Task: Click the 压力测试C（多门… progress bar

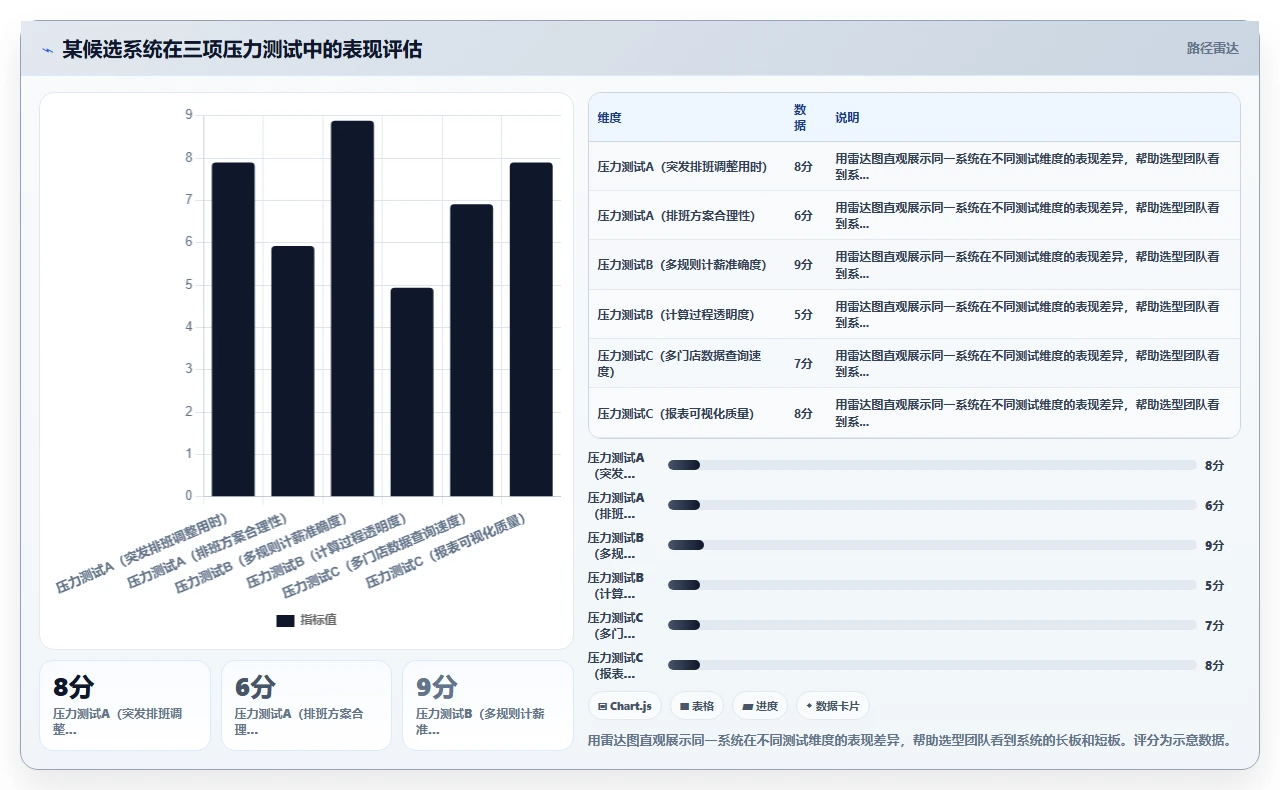Action: (932, 625)
